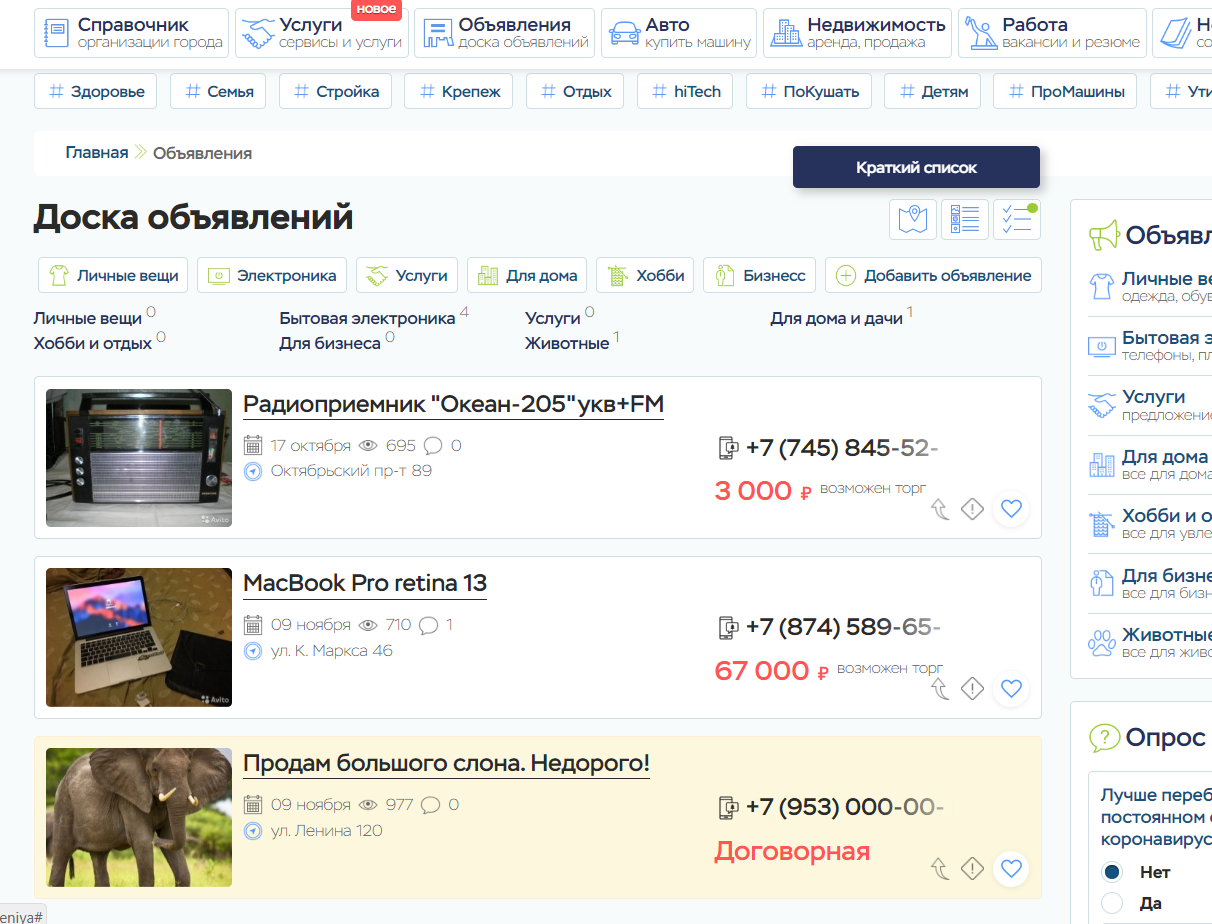Select the 'Да' poll radio option
The height and width of the screenshot is (924, 1212).
click(x=1112, y=903)
